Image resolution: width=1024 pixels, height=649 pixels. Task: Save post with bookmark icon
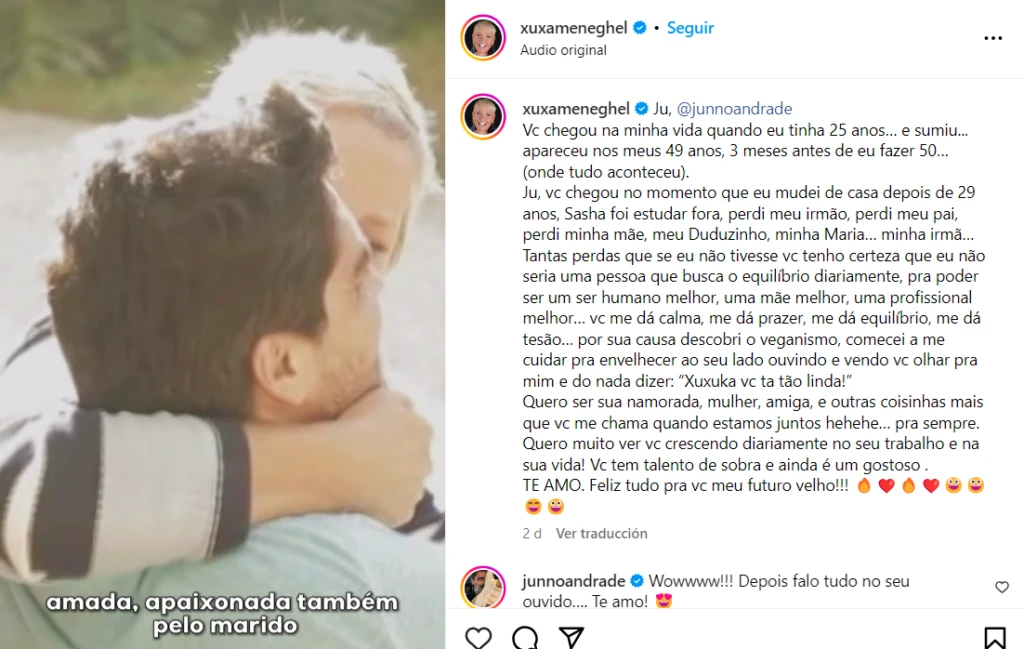click(995, 637)
